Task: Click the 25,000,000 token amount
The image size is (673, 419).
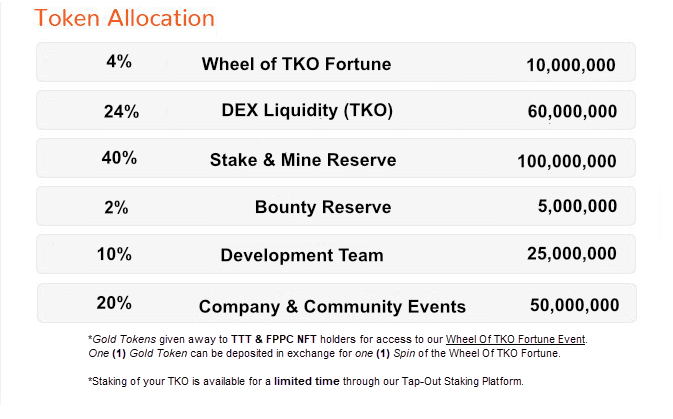Action: click(572, 254)
